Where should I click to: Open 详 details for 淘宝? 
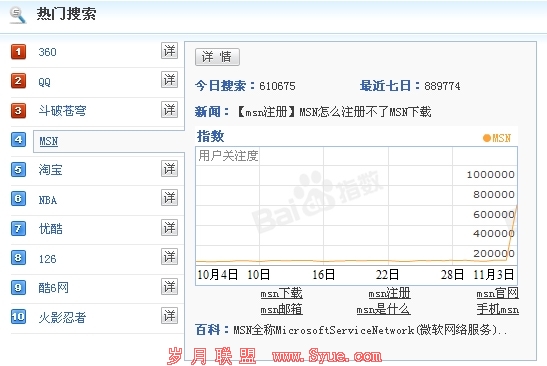[x=170, y=169]
